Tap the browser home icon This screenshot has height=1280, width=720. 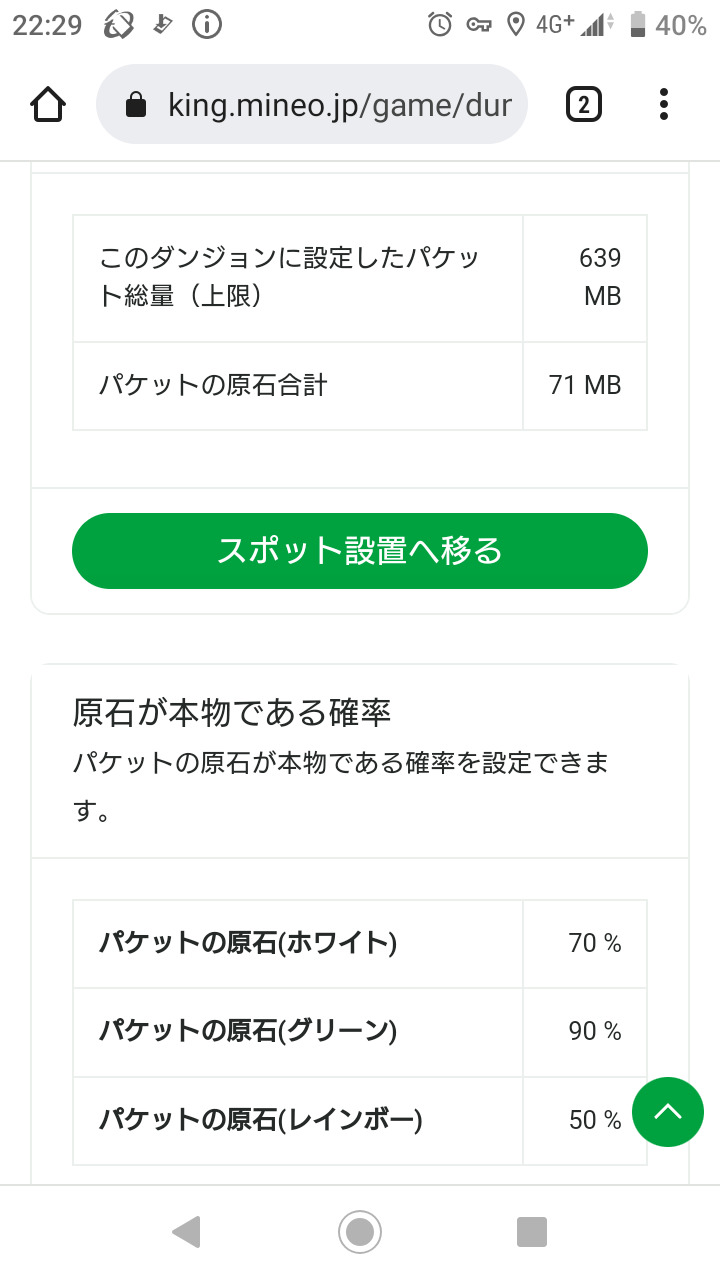click(x=49, y=104)
